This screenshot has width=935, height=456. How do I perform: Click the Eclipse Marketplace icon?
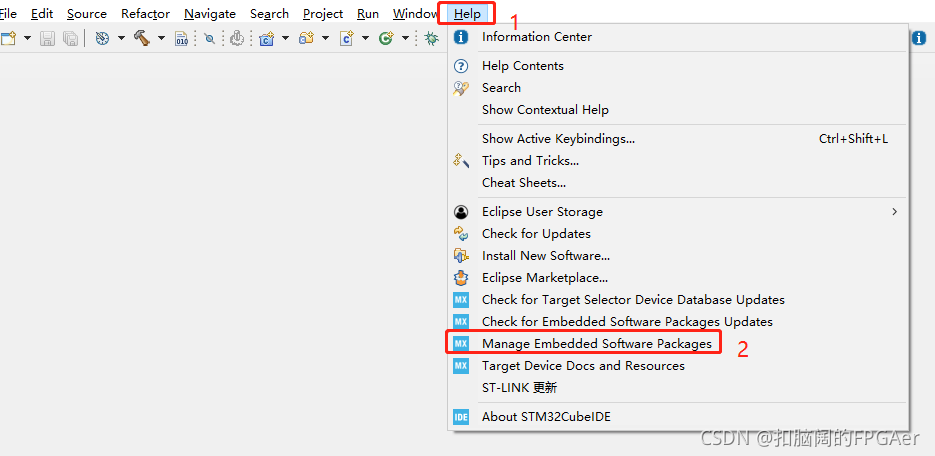461,278
